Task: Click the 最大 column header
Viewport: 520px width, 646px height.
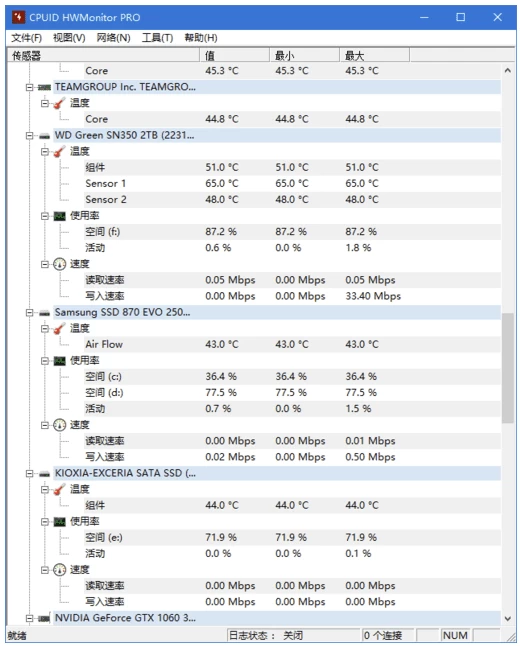Action: coord(375,55)
